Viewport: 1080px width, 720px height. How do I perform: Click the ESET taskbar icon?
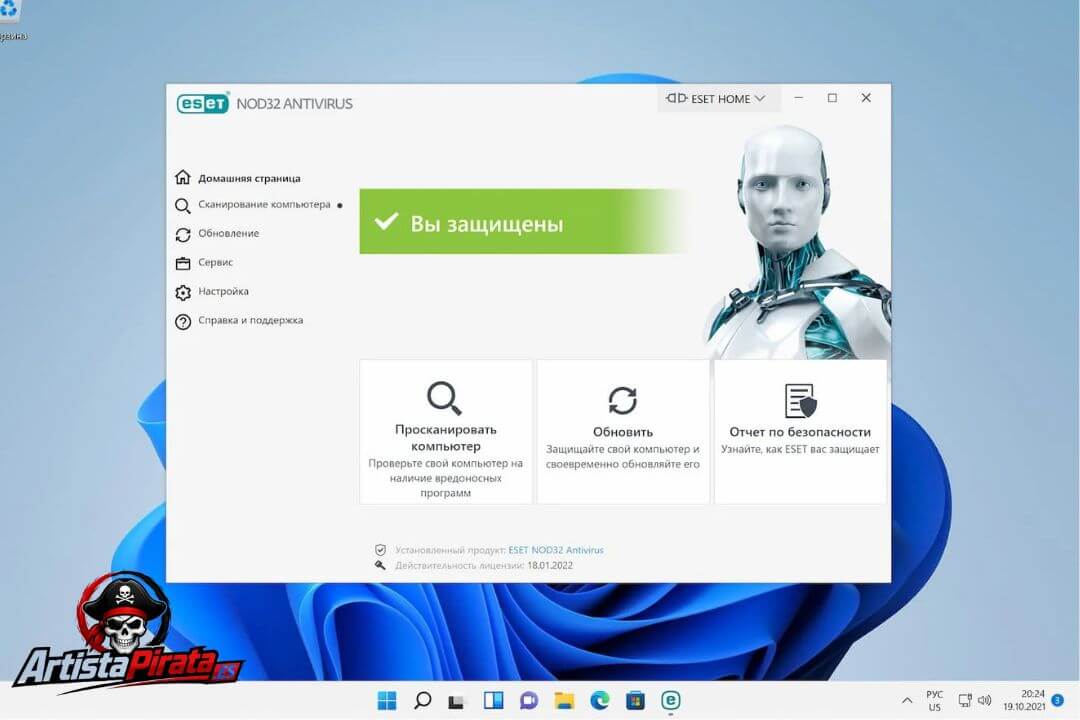(x=671, y=701)
